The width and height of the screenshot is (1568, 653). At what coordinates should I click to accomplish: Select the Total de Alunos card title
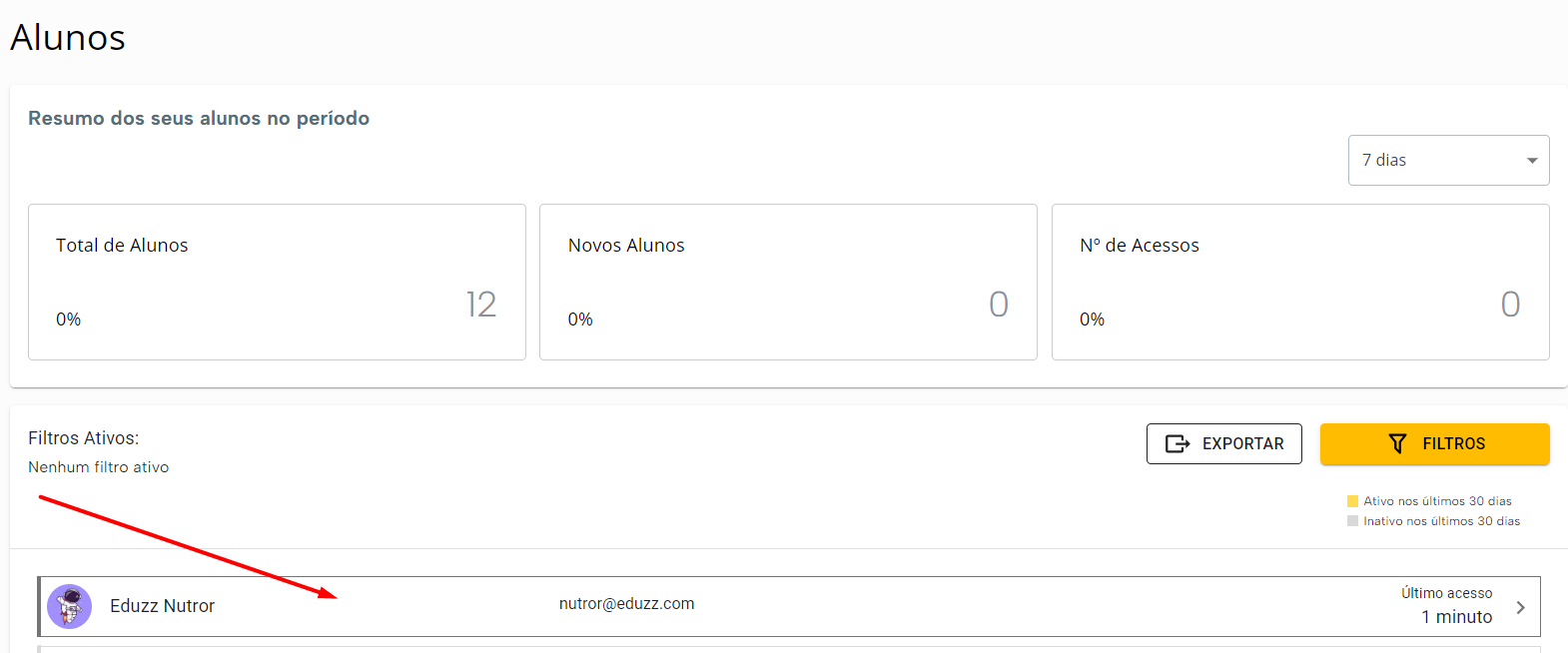coord(122,246)
